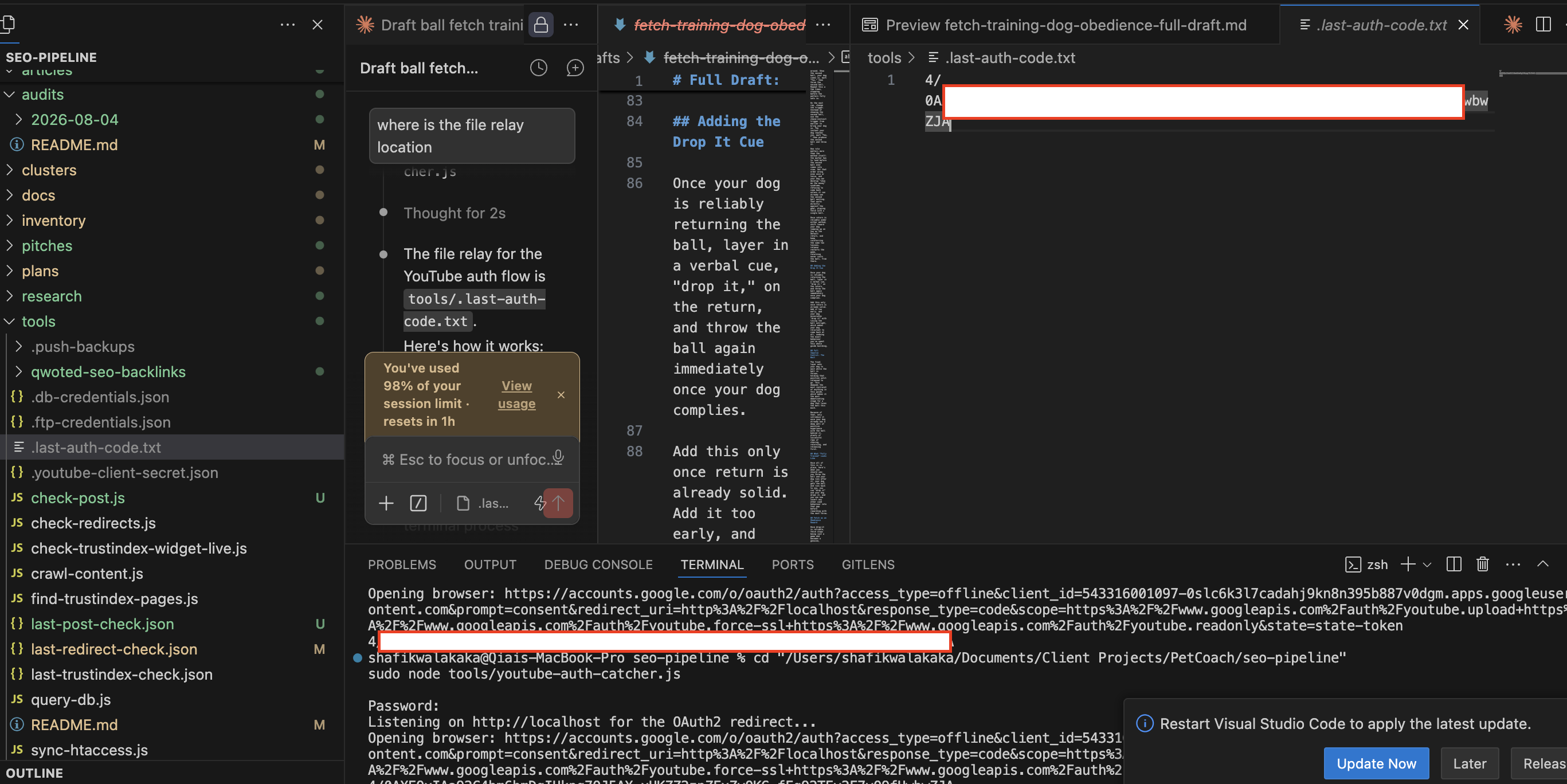The width and height of the screenshot is (1567, 784).
Task: Maximize panel with up chevron
Action: coord(1543,565)
